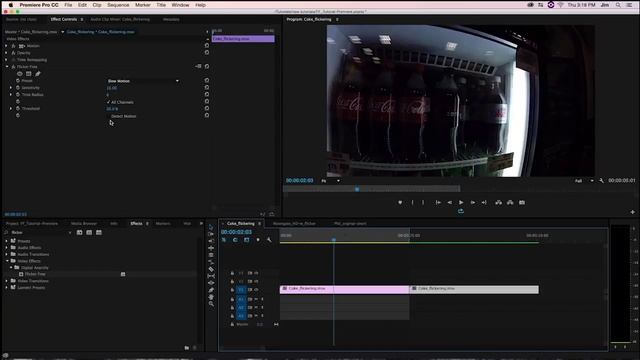Viewport: 640px width, 360px height.
Task: Open the Sequence menu
Action: (x=118, y=5)
